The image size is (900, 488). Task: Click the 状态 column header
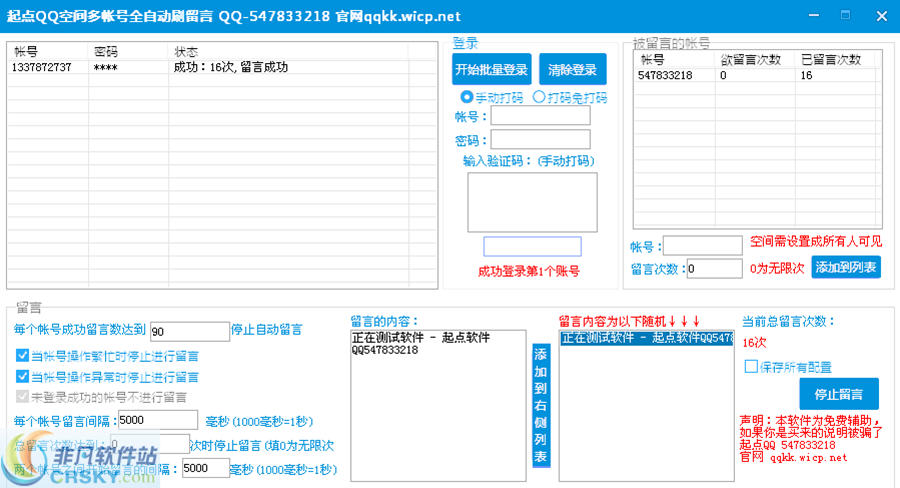pos(288,51)
